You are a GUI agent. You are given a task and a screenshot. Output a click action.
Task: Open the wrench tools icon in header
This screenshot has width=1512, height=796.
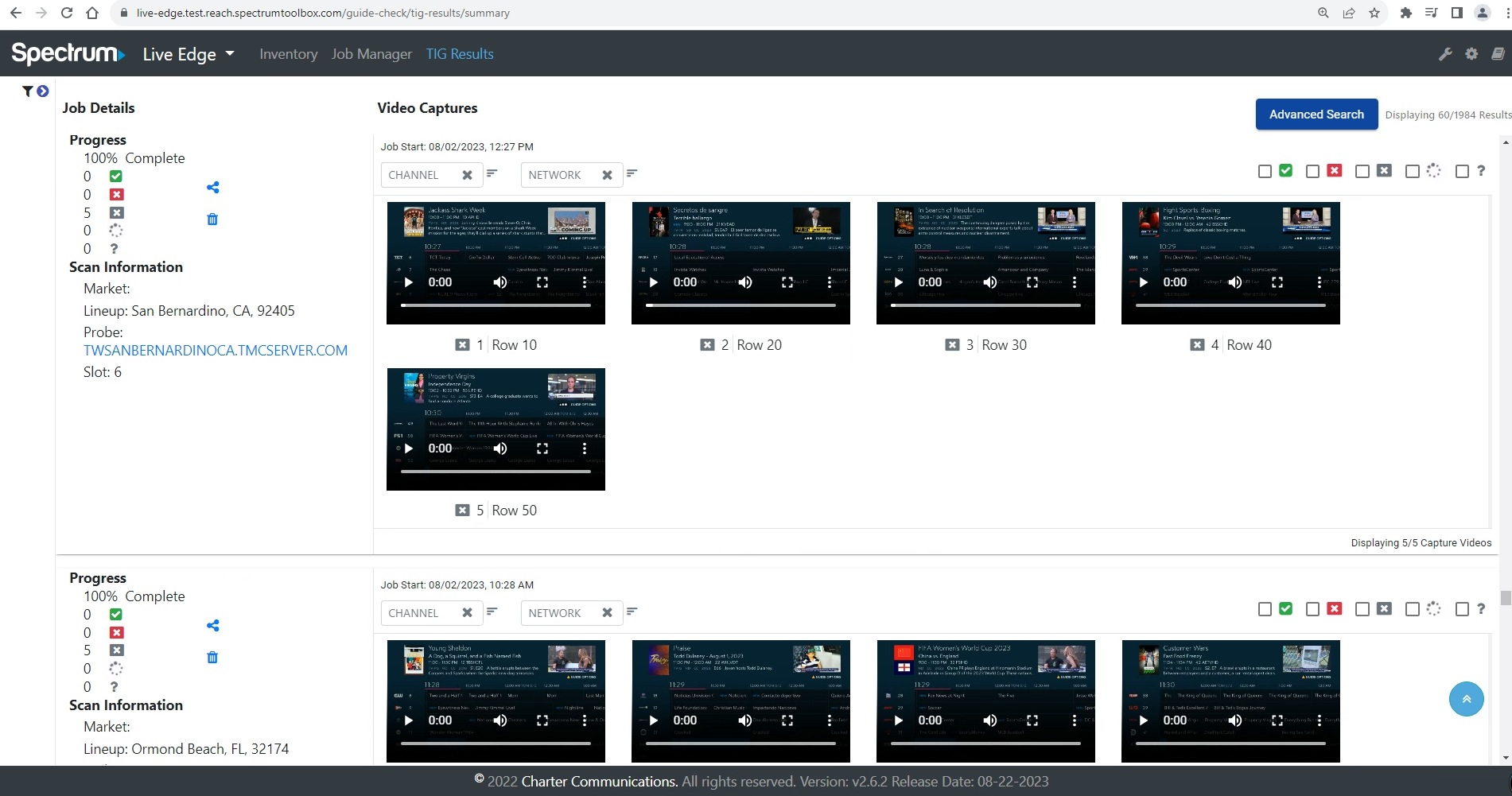1445,54
